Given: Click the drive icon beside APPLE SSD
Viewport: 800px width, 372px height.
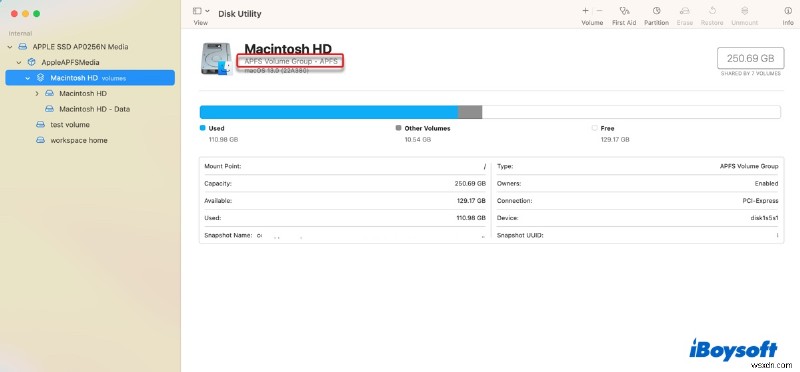Looking at the screenshot, I should pyautogui.click(x=22, y=47).
